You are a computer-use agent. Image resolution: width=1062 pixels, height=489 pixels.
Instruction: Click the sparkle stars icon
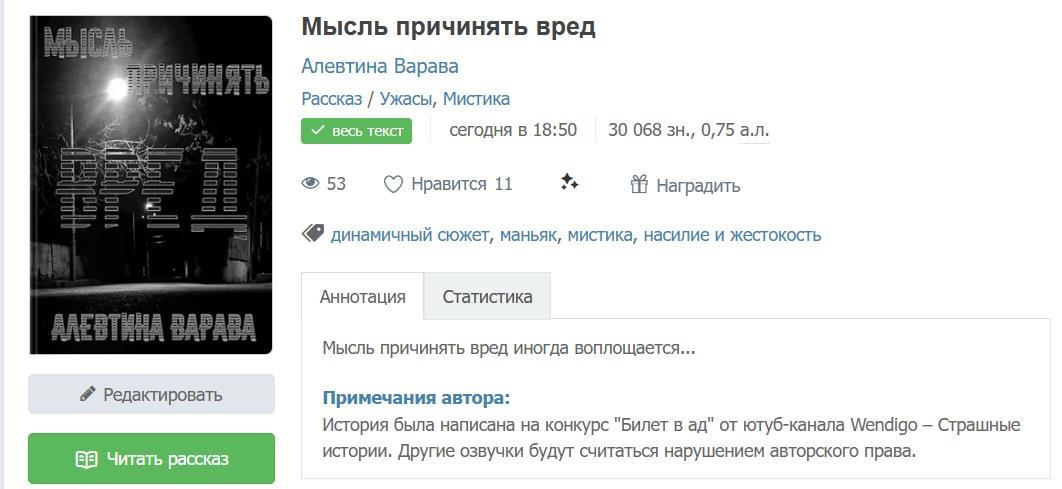569,182
